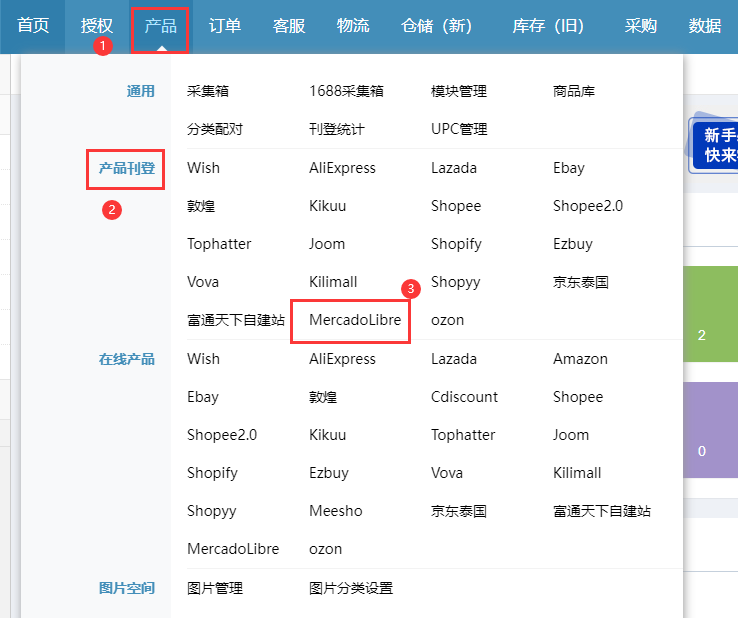Choose Ezbuy under 产品刊登
The width and height of the screenshot is (738, 618).
573,244
